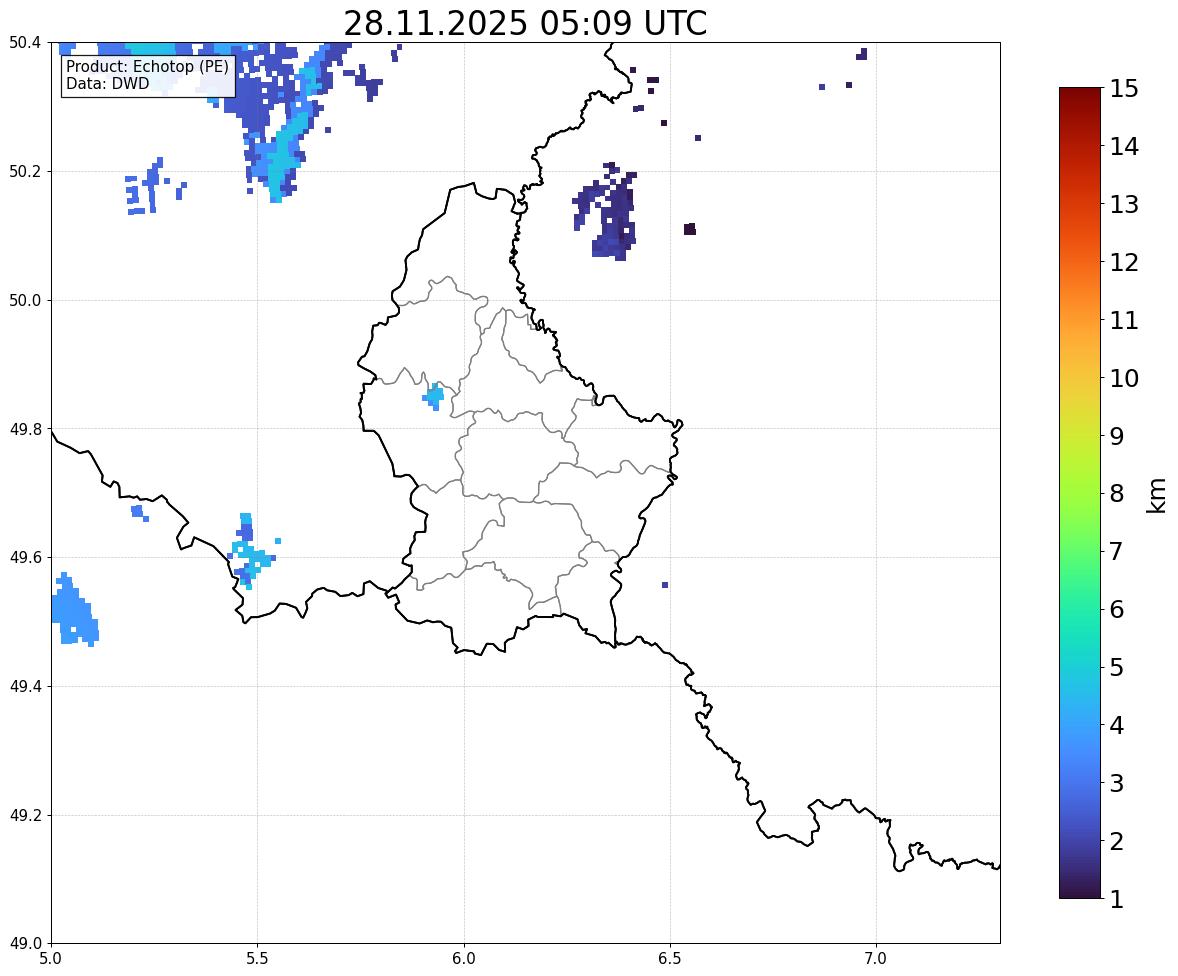1178x976 pixels.
Task: Click colorbar tick label '8'
Action: 1116,494
